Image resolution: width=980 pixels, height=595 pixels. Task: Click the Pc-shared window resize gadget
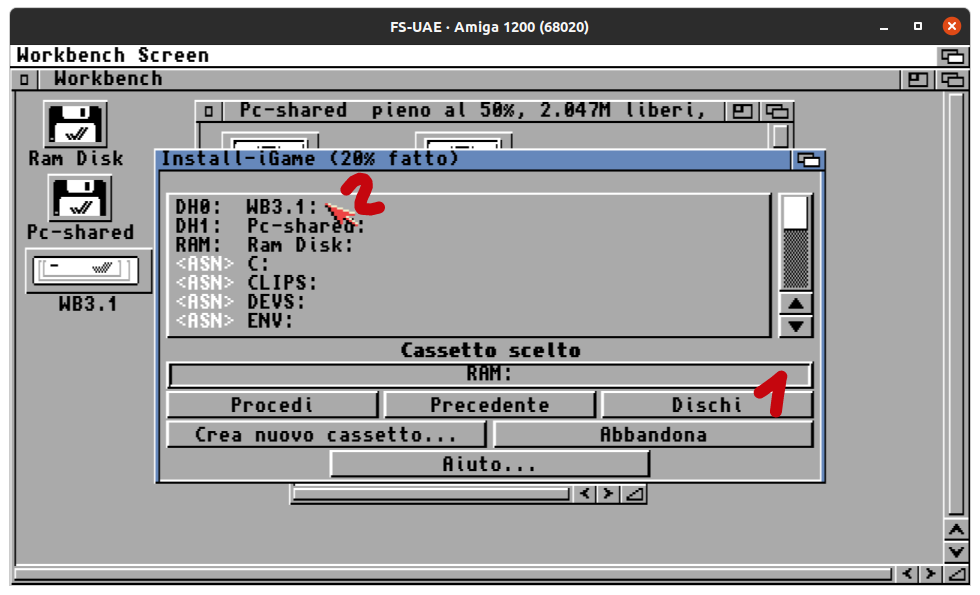point(634,494)
